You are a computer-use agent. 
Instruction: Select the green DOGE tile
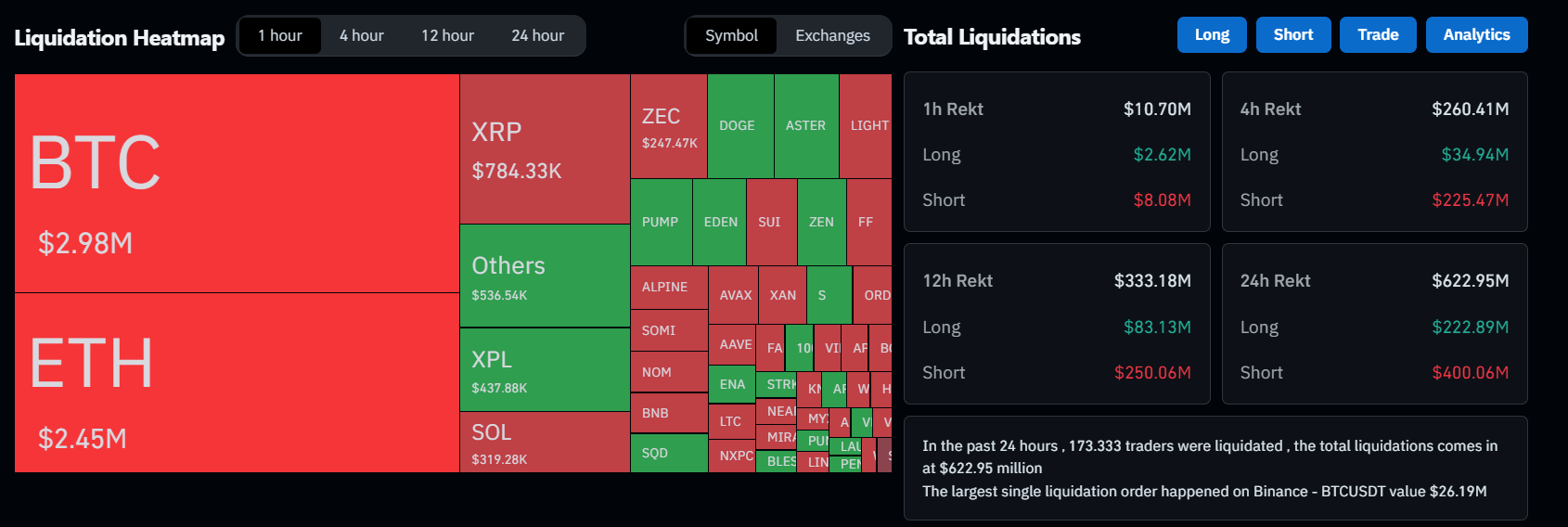(x=739, y=125)
